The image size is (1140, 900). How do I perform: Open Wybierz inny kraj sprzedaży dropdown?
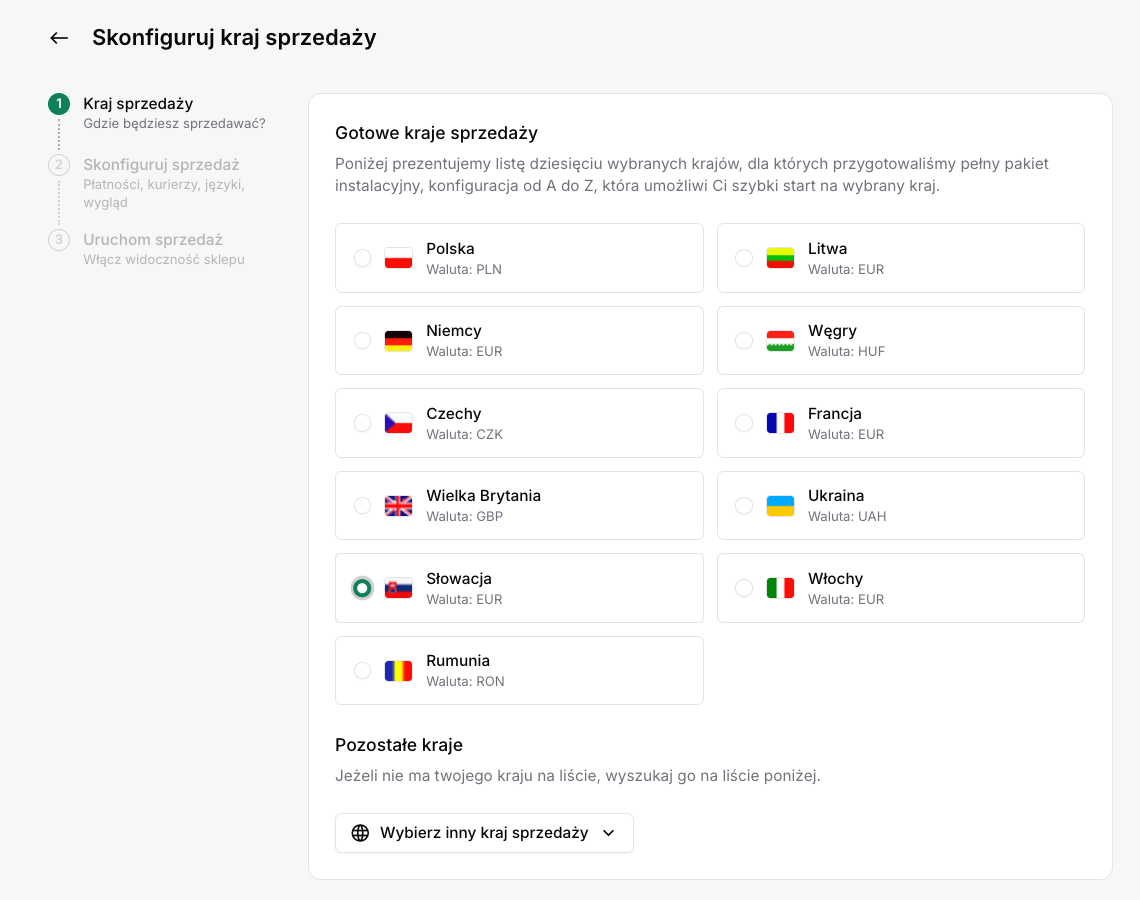click(484, 833)
